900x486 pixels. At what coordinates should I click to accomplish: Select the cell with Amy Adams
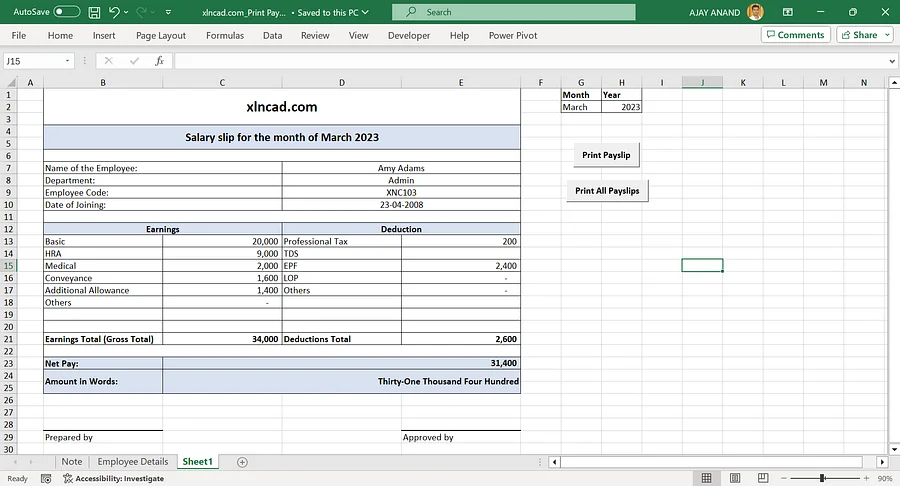[x=401, y=168]
